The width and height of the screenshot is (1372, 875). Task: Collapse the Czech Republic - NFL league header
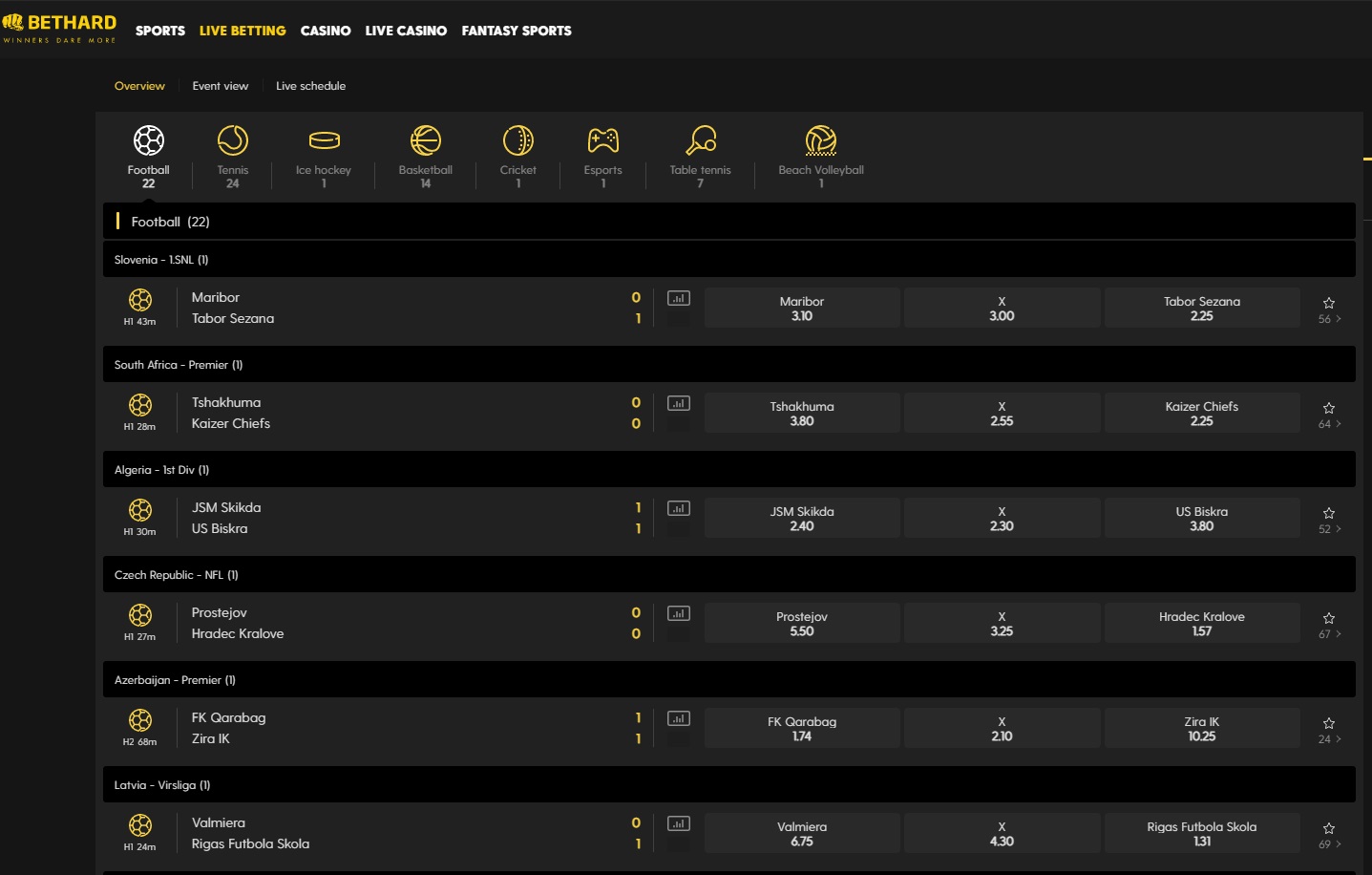coord(729,574)
